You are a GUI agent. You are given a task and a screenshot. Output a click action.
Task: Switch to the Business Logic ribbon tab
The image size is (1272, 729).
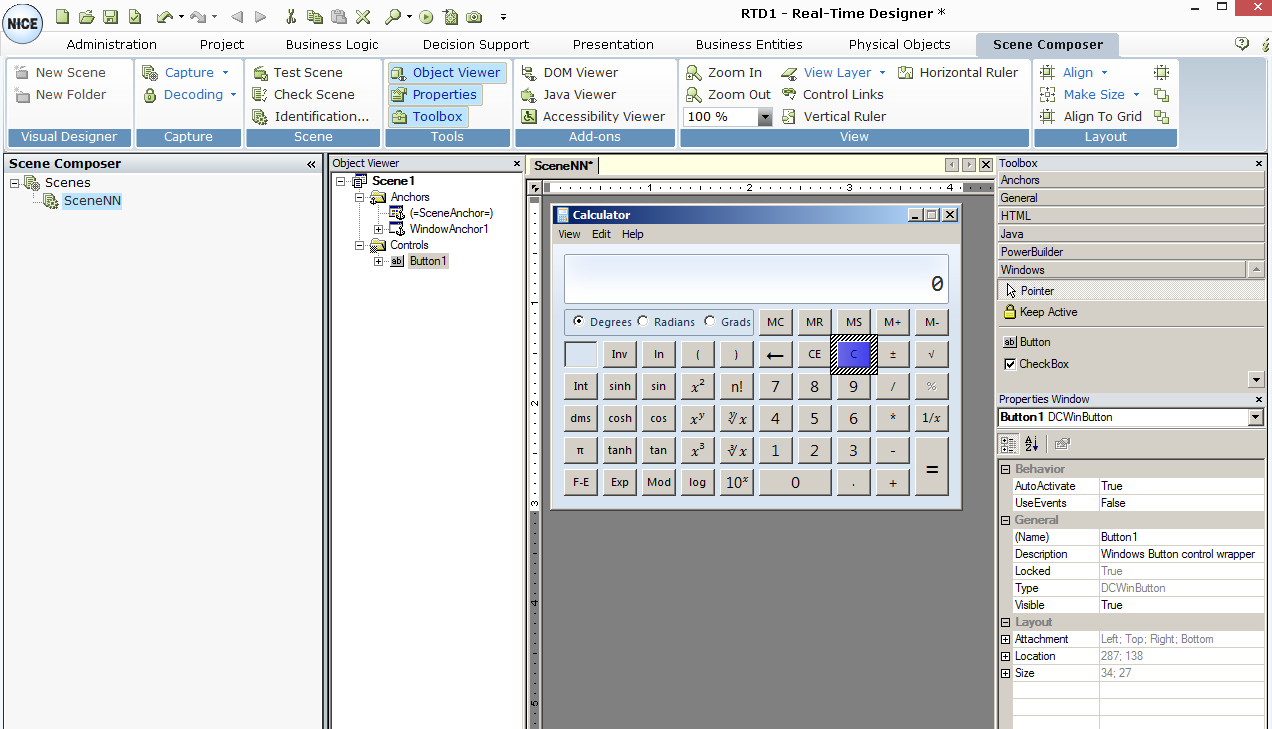[332, 44]
